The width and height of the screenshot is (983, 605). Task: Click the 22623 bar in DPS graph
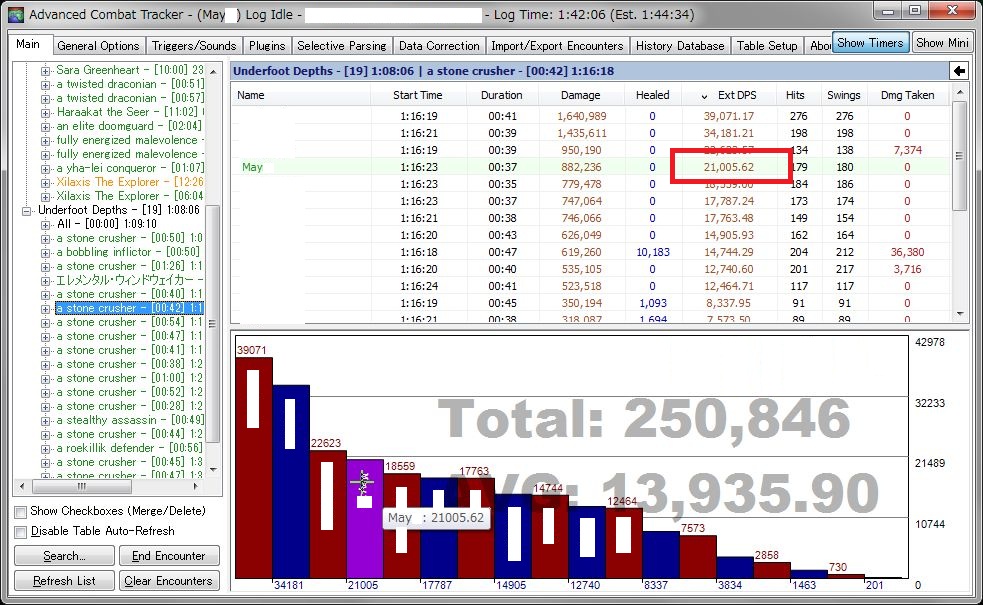(328, 514)
